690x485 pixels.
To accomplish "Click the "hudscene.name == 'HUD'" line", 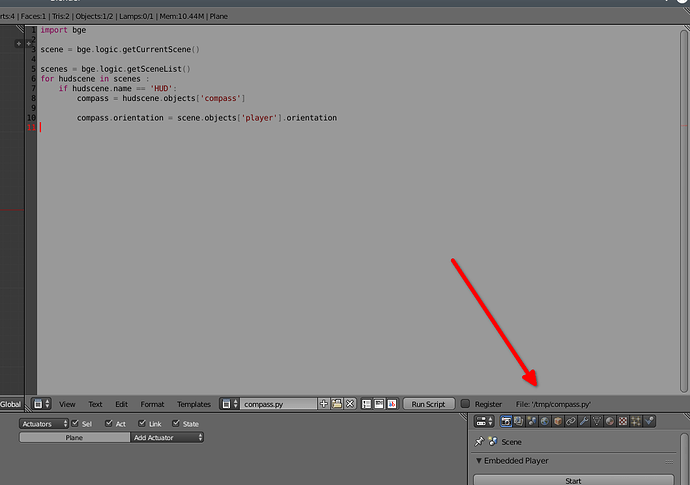I will click(x=117, y=88).
